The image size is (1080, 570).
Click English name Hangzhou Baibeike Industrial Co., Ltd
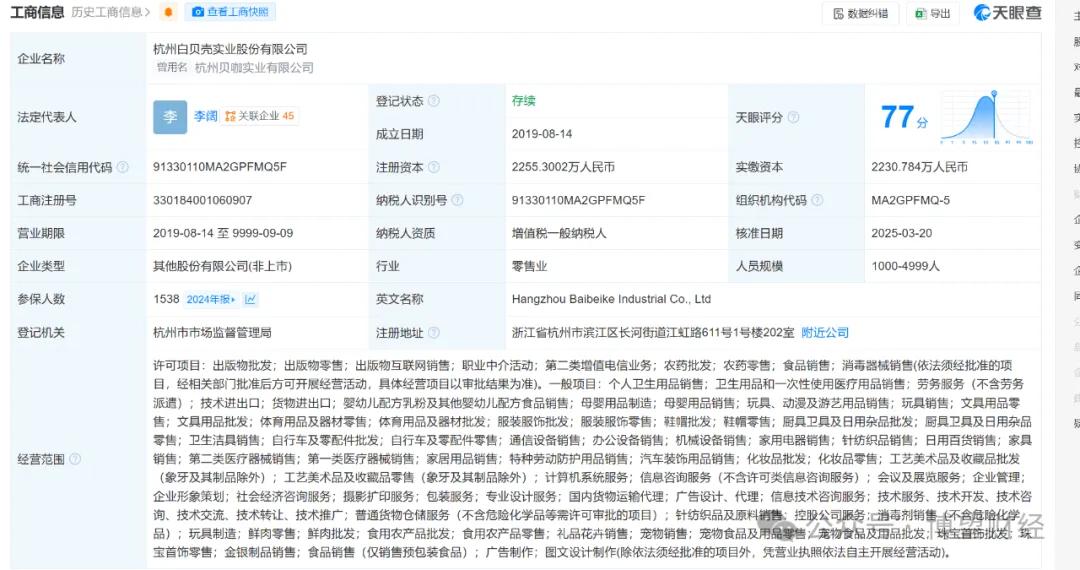coord(612,299)
